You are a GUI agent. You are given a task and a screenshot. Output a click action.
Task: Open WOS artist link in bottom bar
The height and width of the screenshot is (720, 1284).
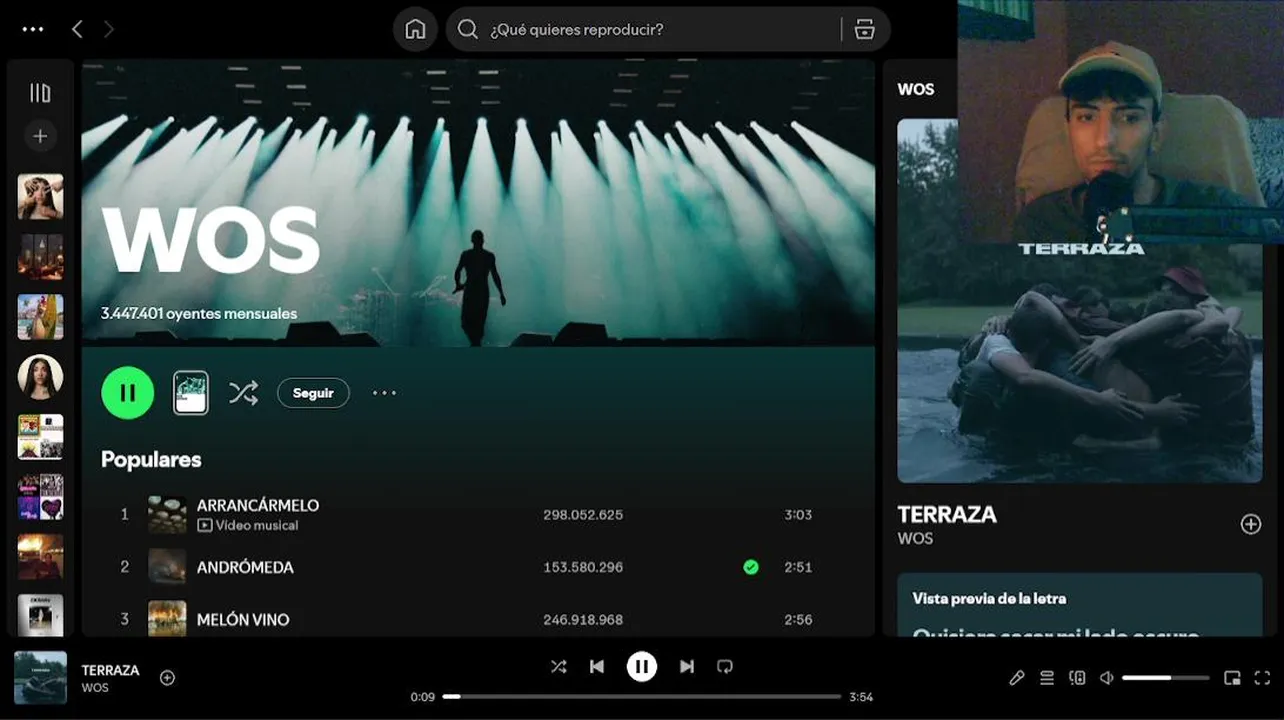tap(95, 688)
